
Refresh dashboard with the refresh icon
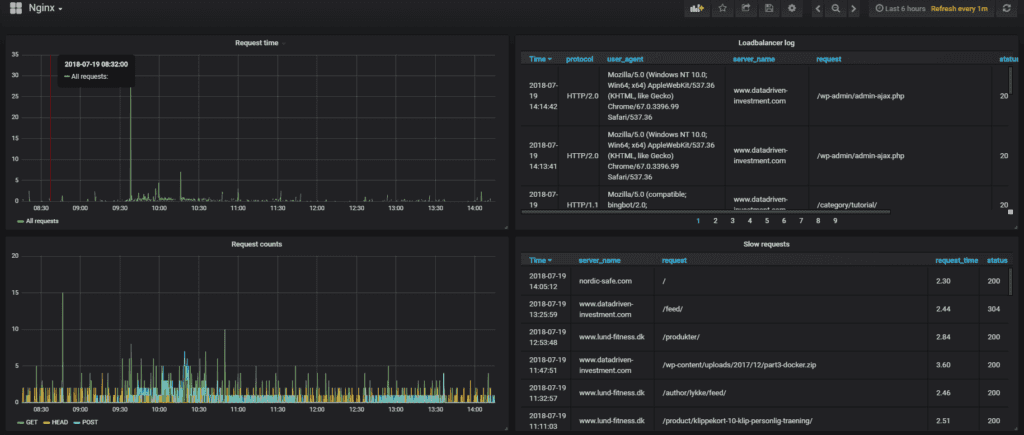(1007, 8)
